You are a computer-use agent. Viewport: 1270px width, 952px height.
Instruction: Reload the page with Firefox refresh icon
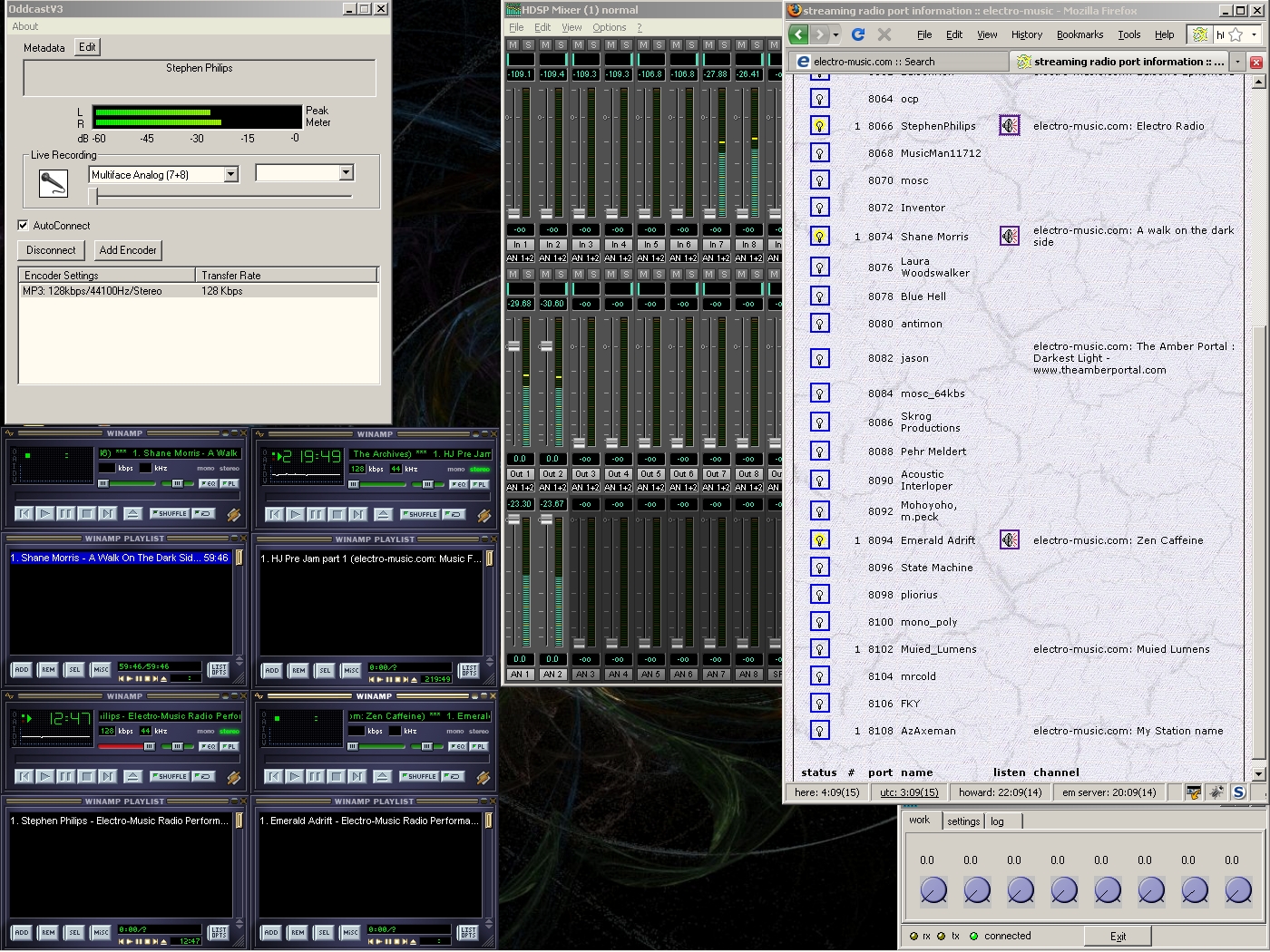[x=858, y=34]
